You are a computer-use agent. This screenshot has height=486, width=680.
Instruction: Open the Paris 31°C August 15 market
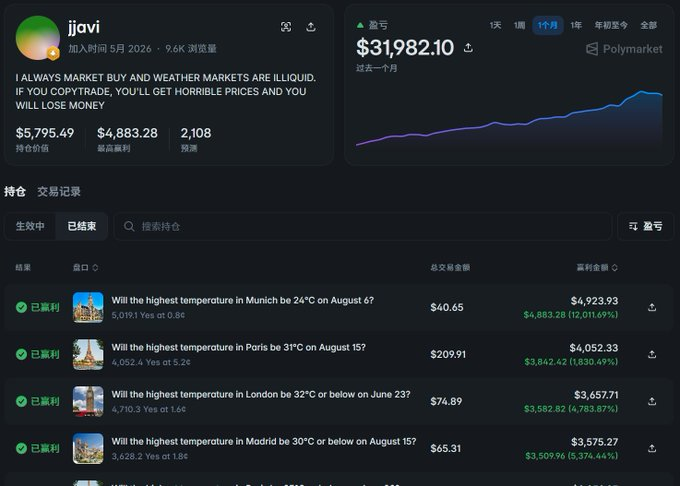pyautogui.click(x=239, y=347)
